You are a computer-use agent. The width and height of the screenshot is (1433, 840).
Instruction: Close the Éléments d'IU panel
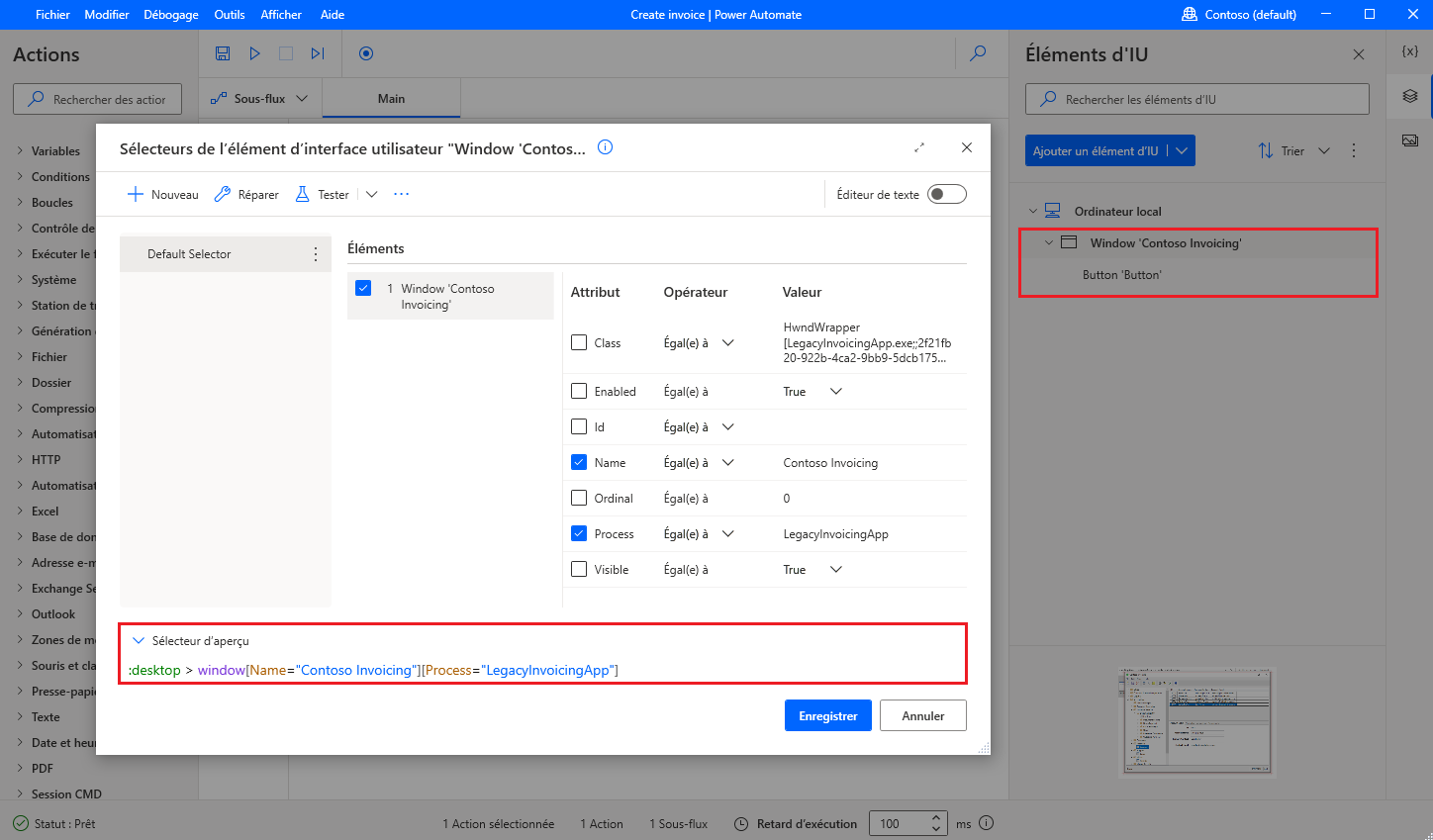coord(1359,54)
